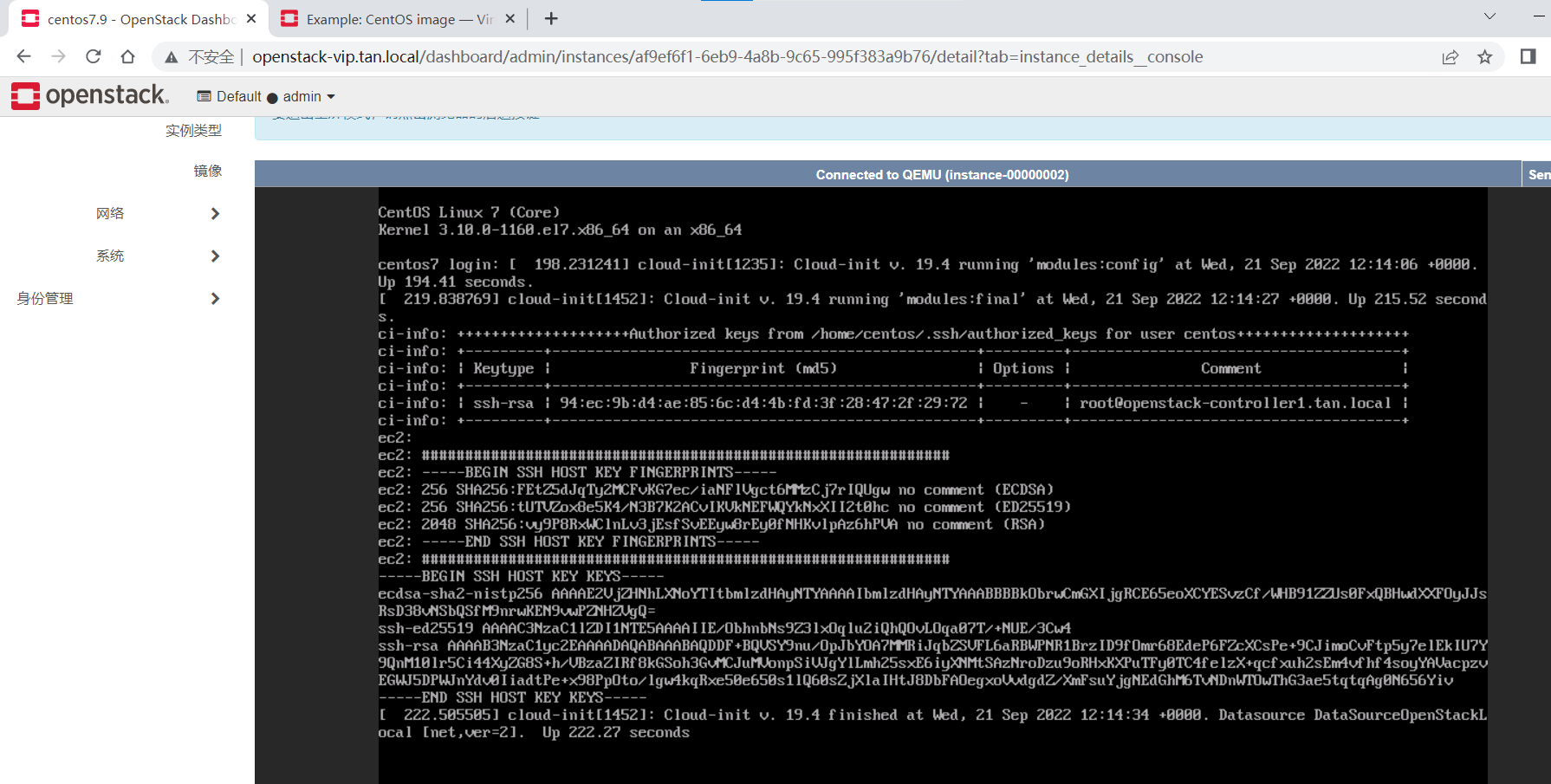This screenshot has height=784, width=1551.
Task: Open the Default admin project dropdown
Action: tap(266, 96)
